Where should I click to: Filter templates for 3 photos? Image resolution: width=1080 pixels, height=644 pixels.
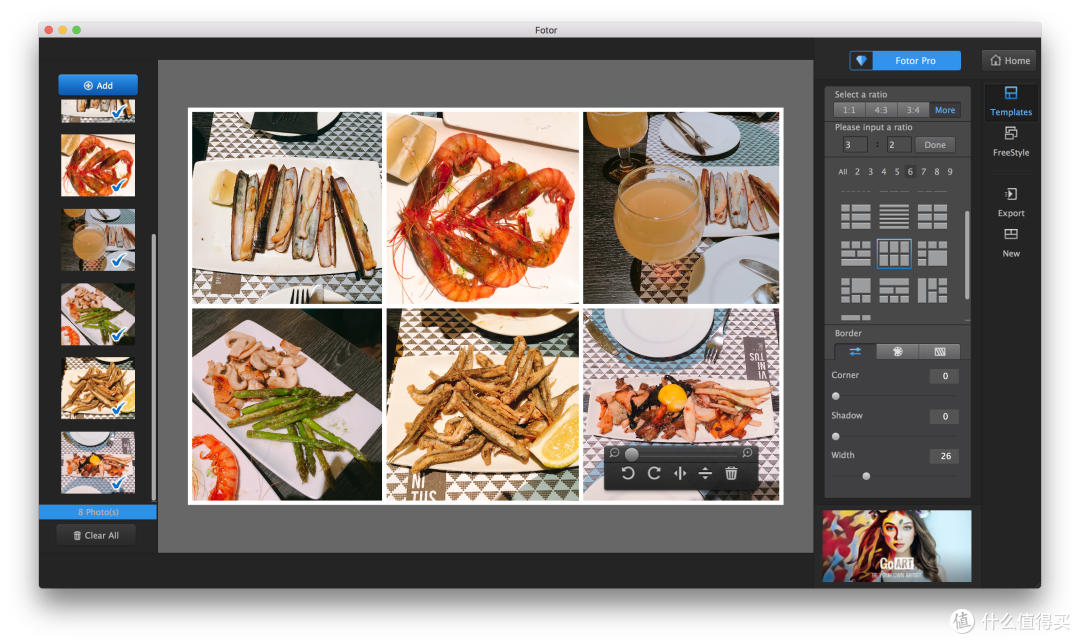tap(870, 172)
